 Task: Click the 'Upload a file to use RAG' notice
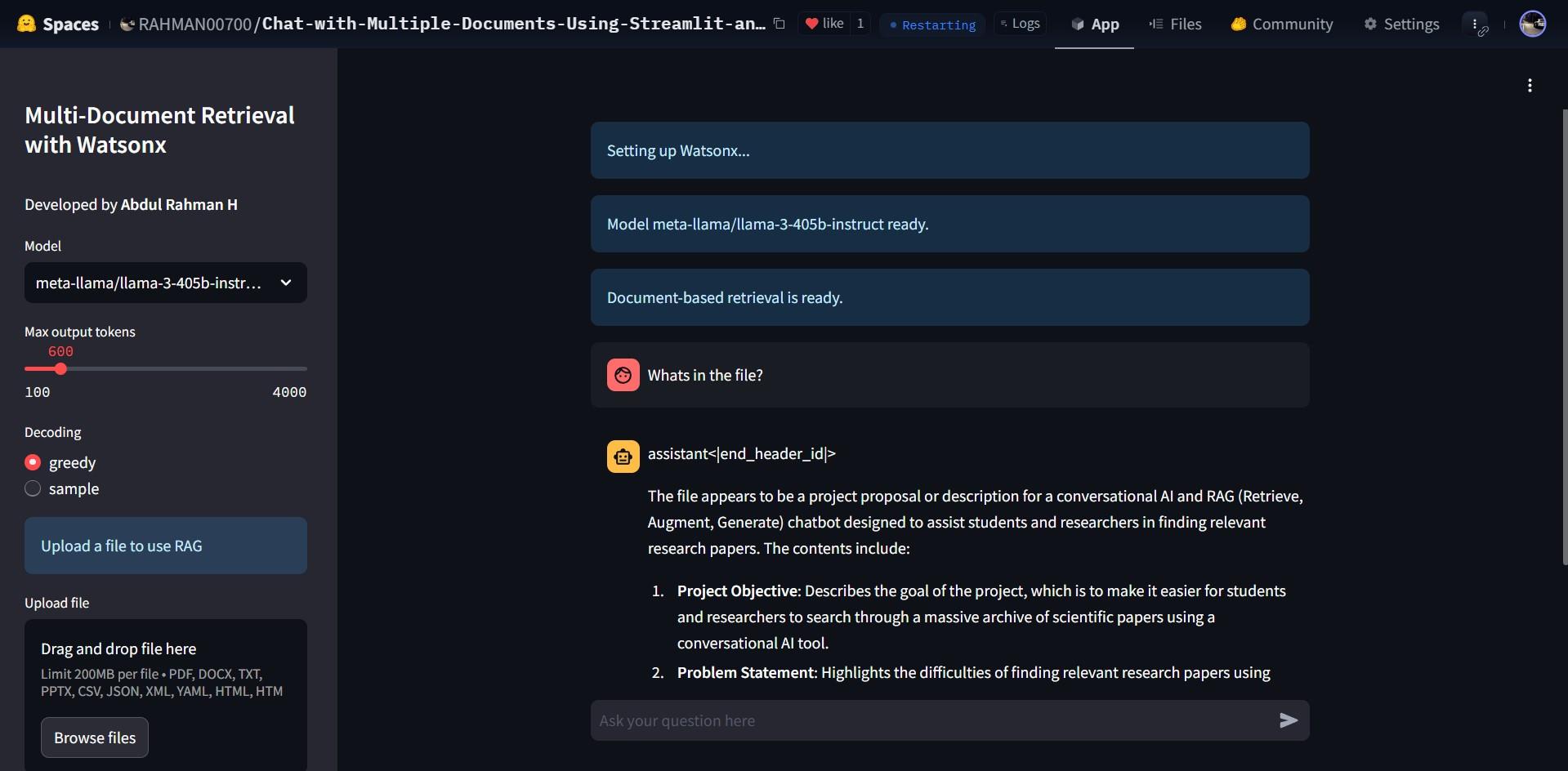click(166, 546)
